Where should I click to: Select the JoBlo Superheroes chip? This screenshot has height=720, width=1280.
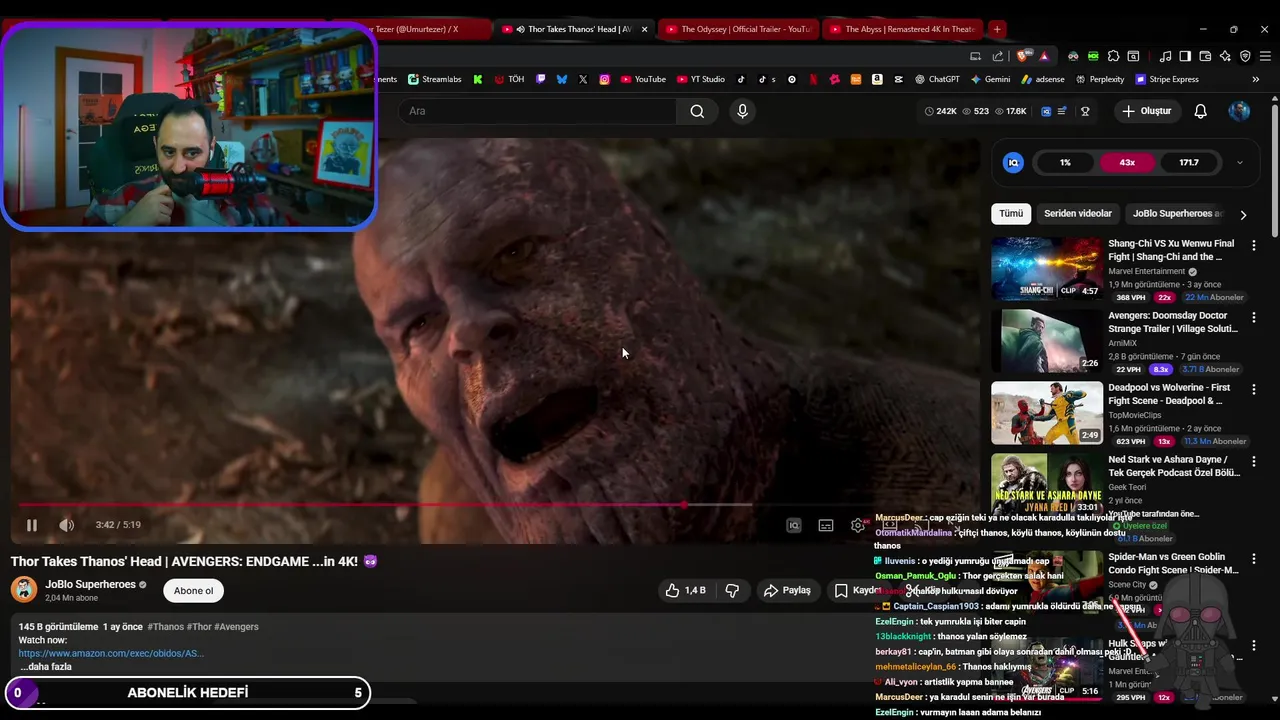pyautogui.click(x=1176, y=213)
